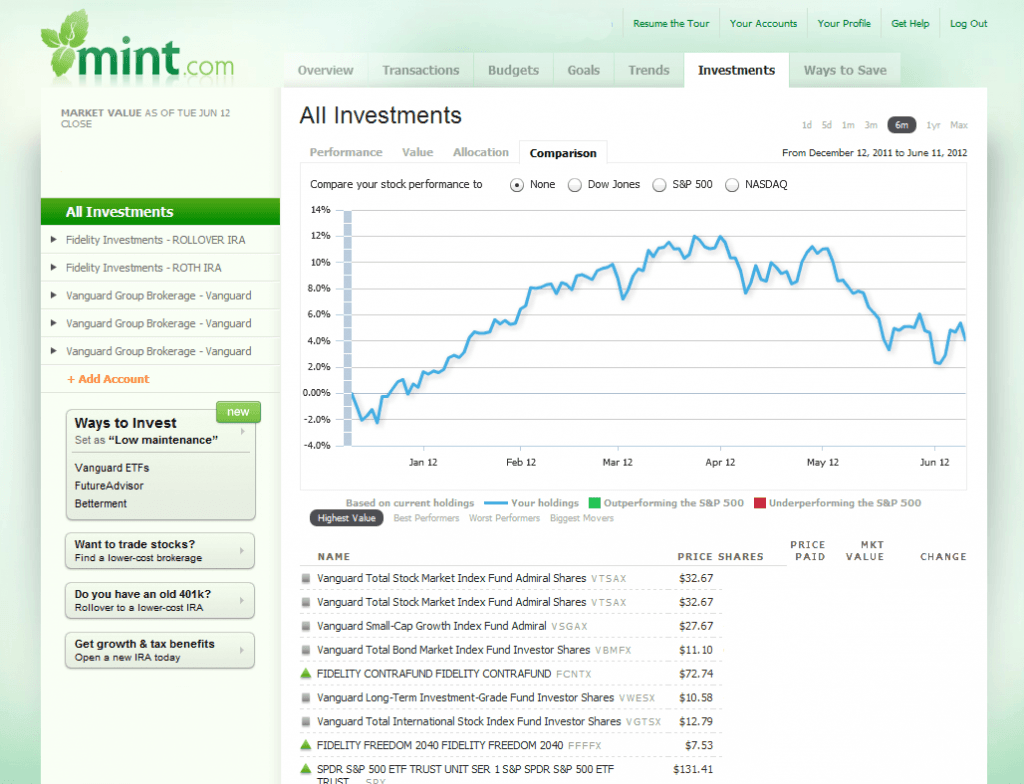Switch to the Value chart tab
Screen dimensions: 1024x784
point(417,152)
